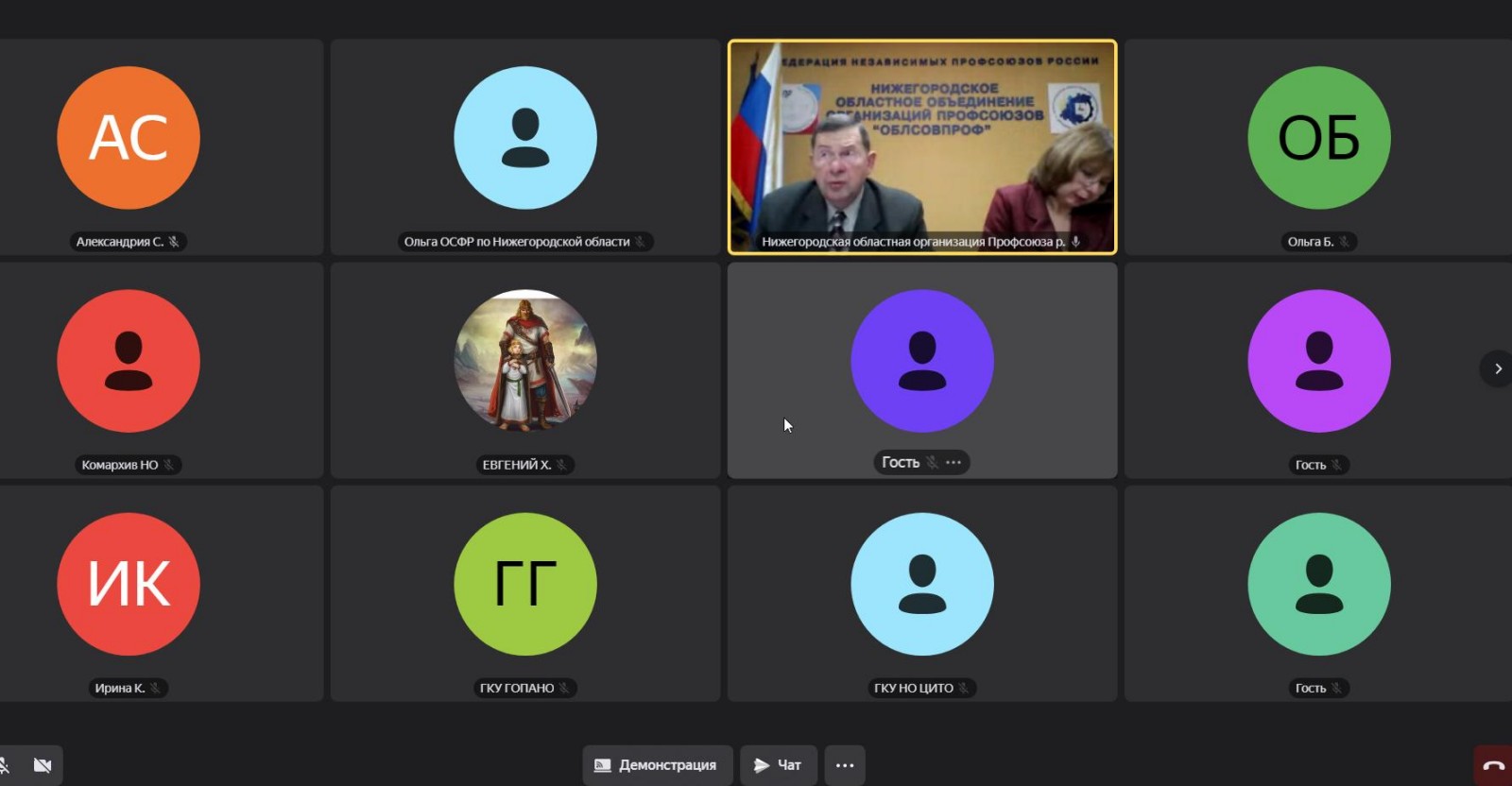Image resolution: width=1512 pixels, height=786 pixels.
Task: Click Ольга ОСФР по Нижегородской области avatar
Action: point(525,138)
